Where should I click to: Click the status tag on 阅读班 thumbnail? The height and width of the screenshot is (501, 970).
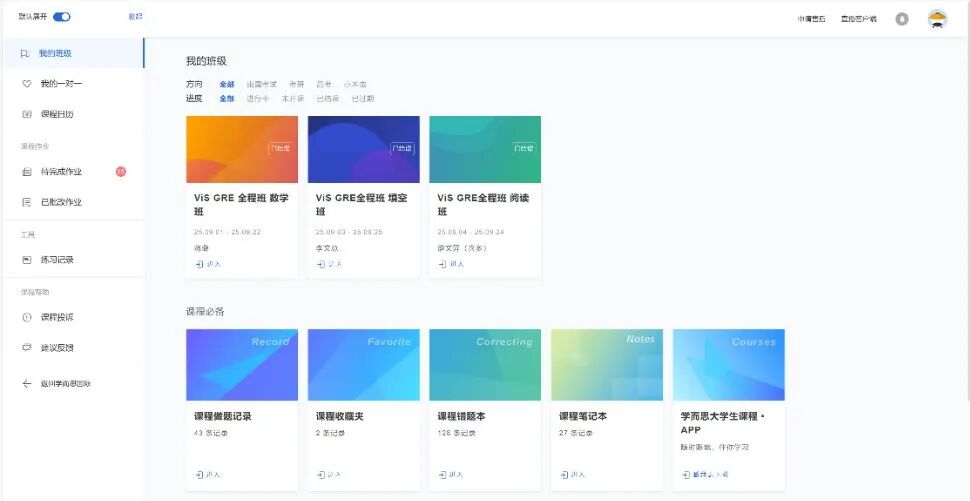click(x=523, y=148)
